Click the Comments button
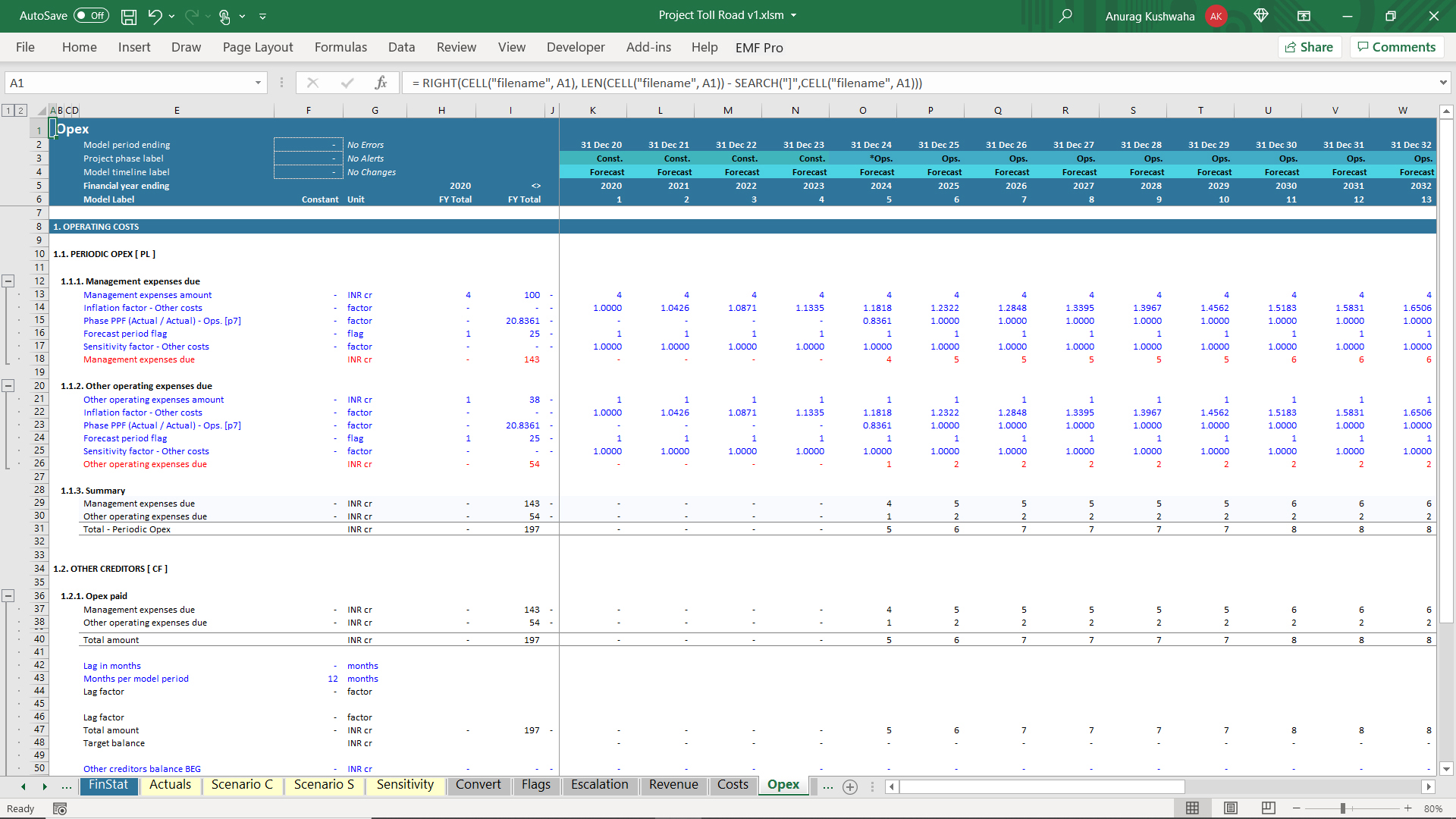The height and width of the screenshot is (819, 1456). [1396, 47]
